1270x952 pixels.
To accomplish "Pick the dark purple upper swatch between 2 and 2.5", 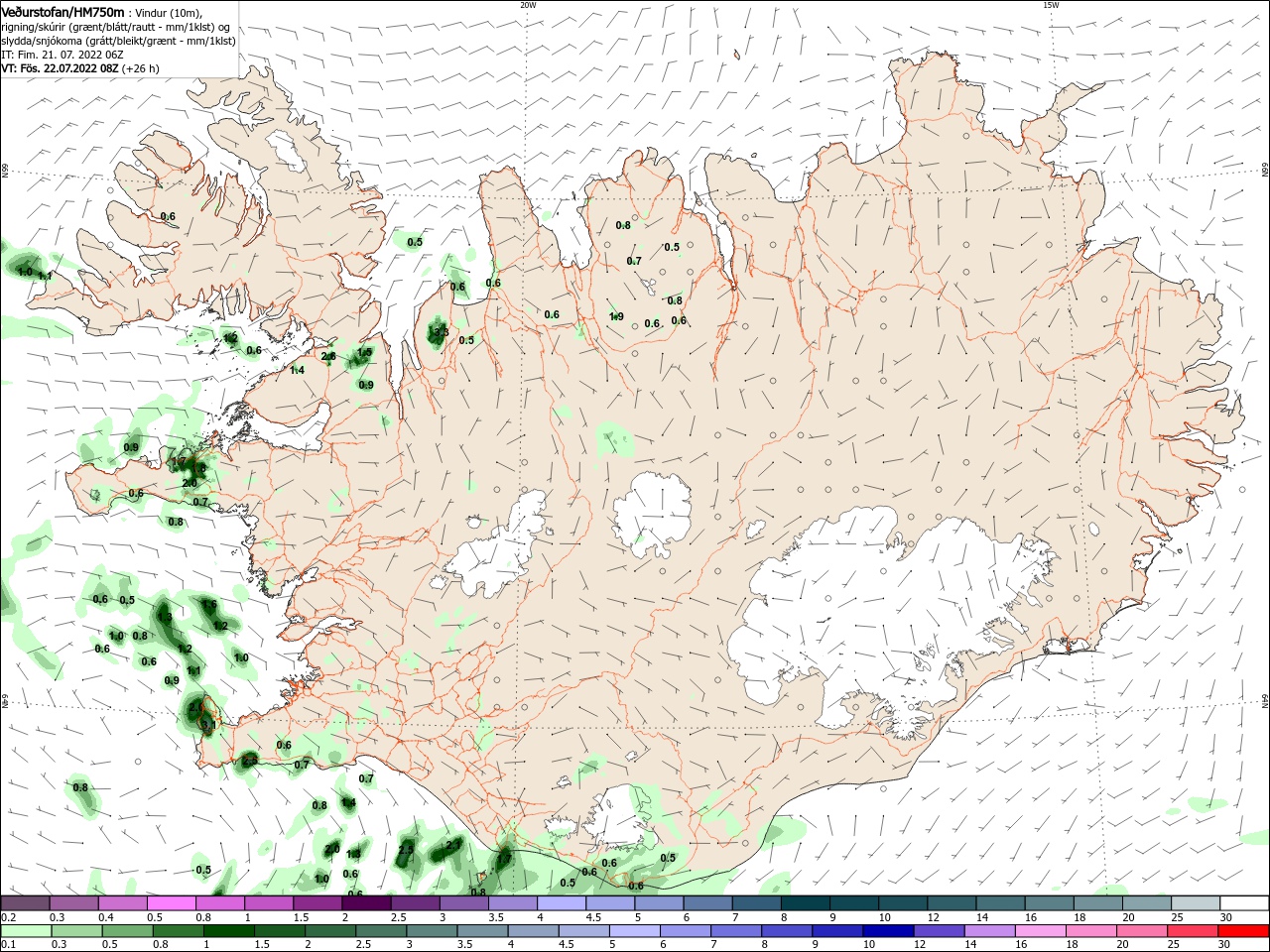I will pyautogui.click(x=366, y=903).
